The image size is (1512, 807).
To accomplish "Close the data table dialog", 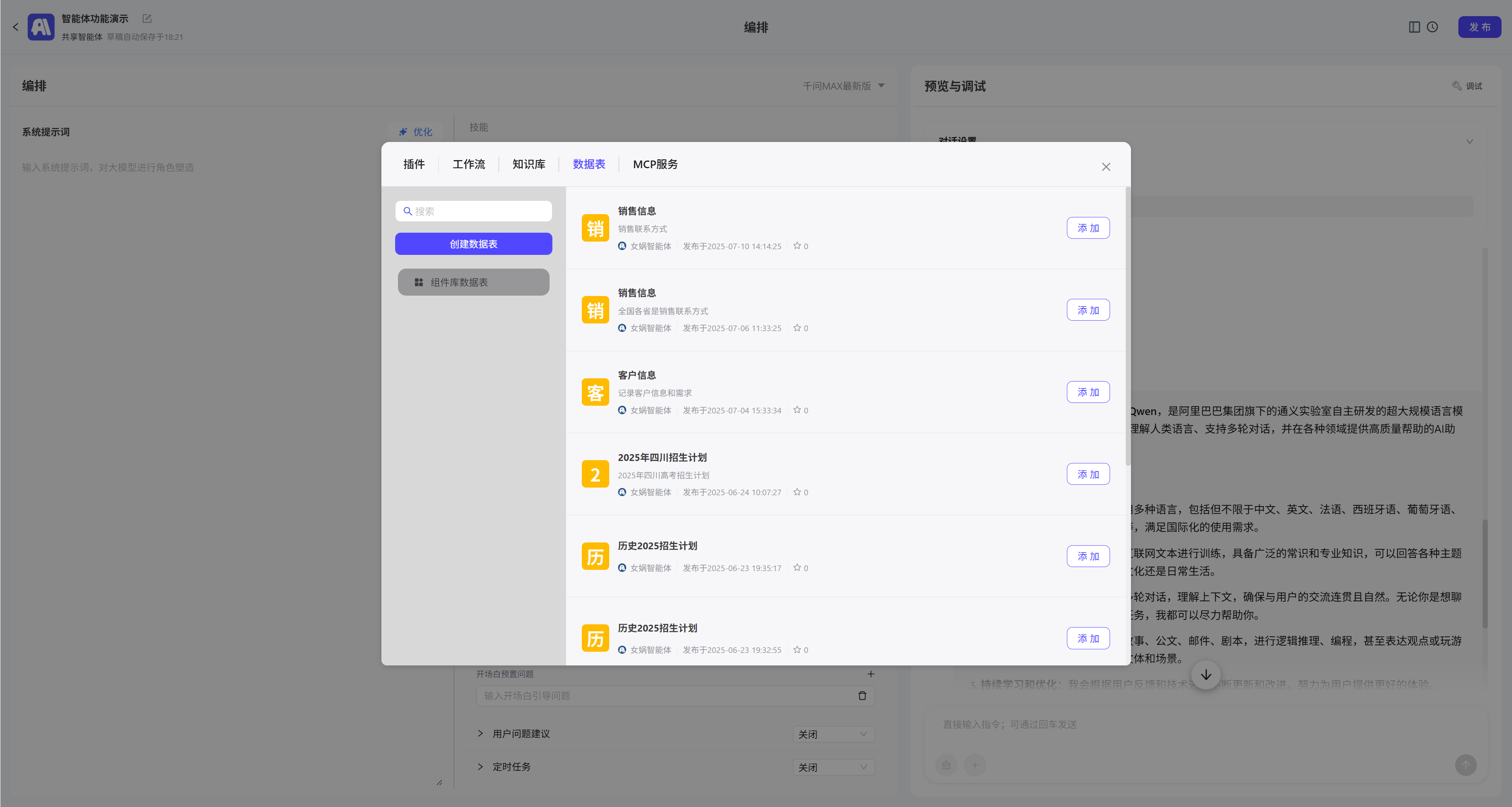I will click(1106, 167).
